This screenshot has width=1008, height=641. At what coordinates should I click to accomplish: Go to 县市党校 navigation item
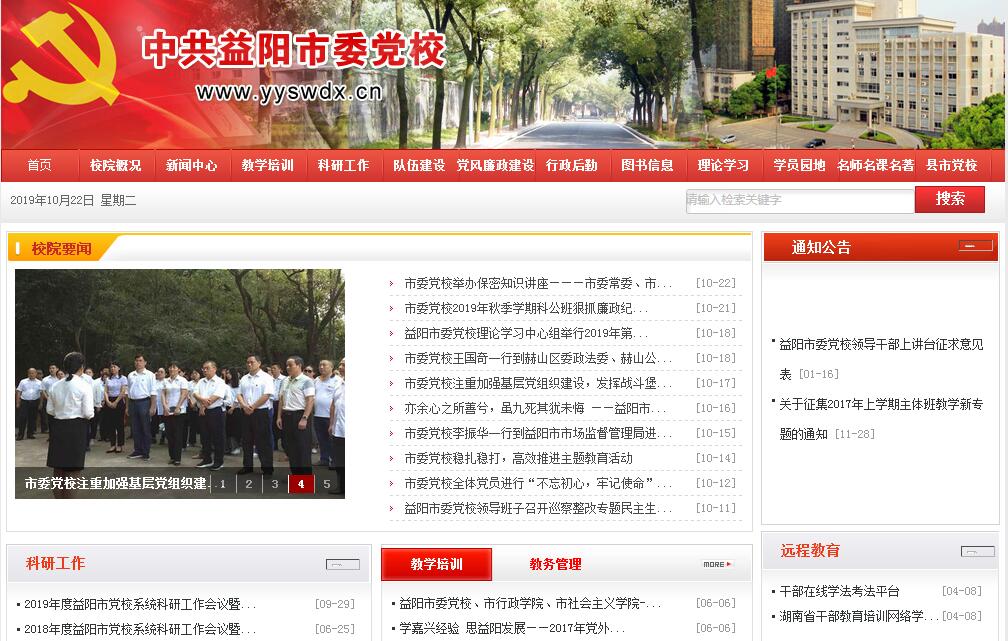pyautogui.click(x=951, y=165)
